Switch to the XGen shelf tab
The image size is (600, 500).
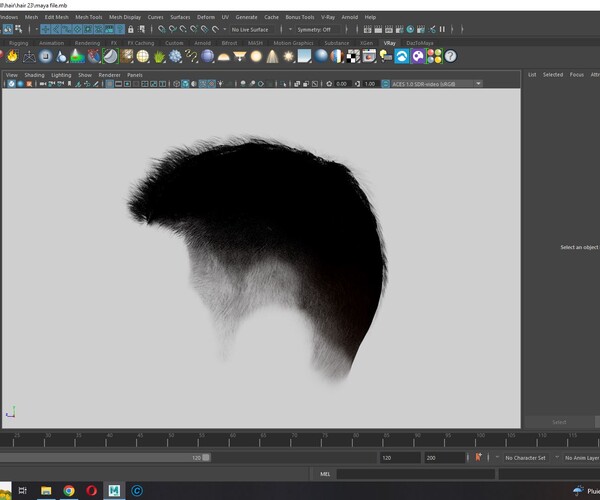coord(366,43)
